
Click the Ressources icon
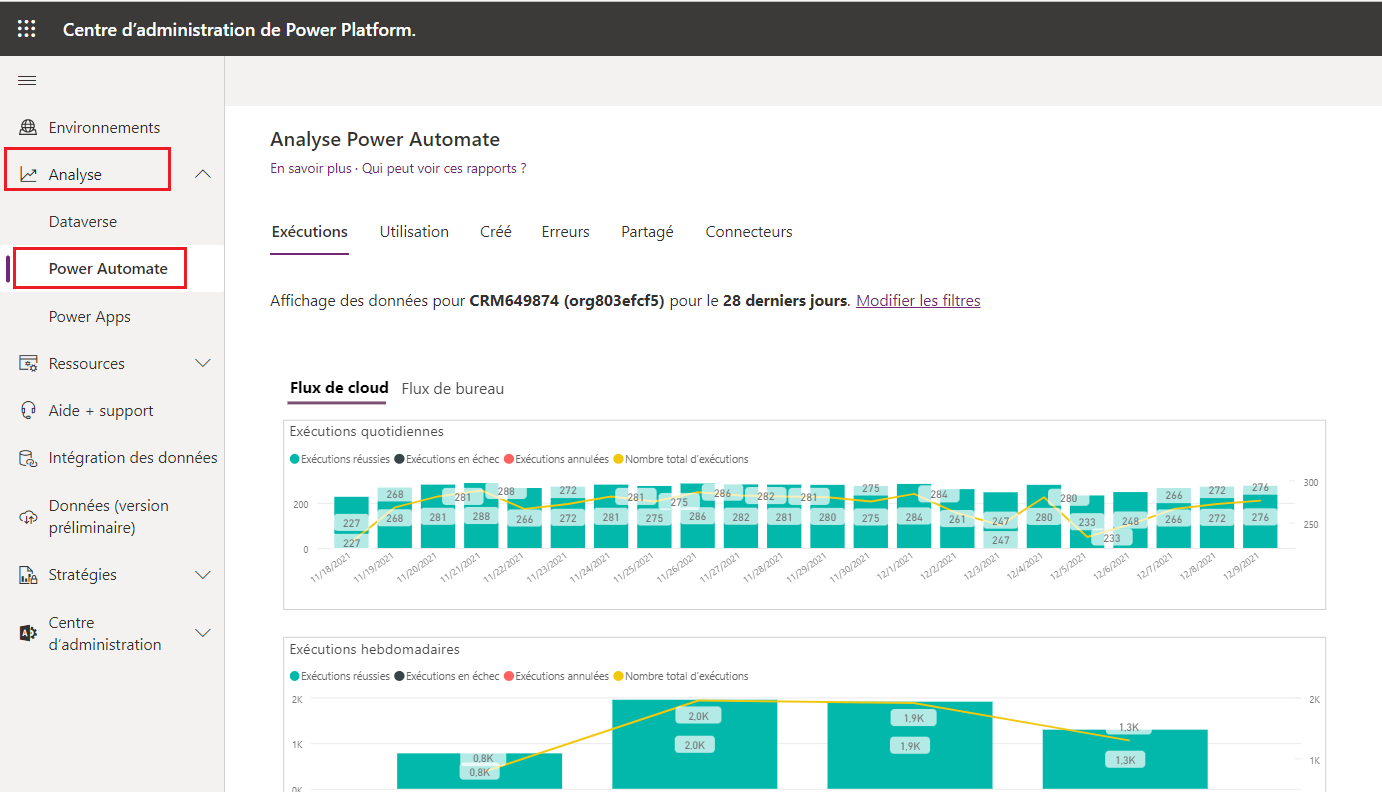(x=28, y=364)
